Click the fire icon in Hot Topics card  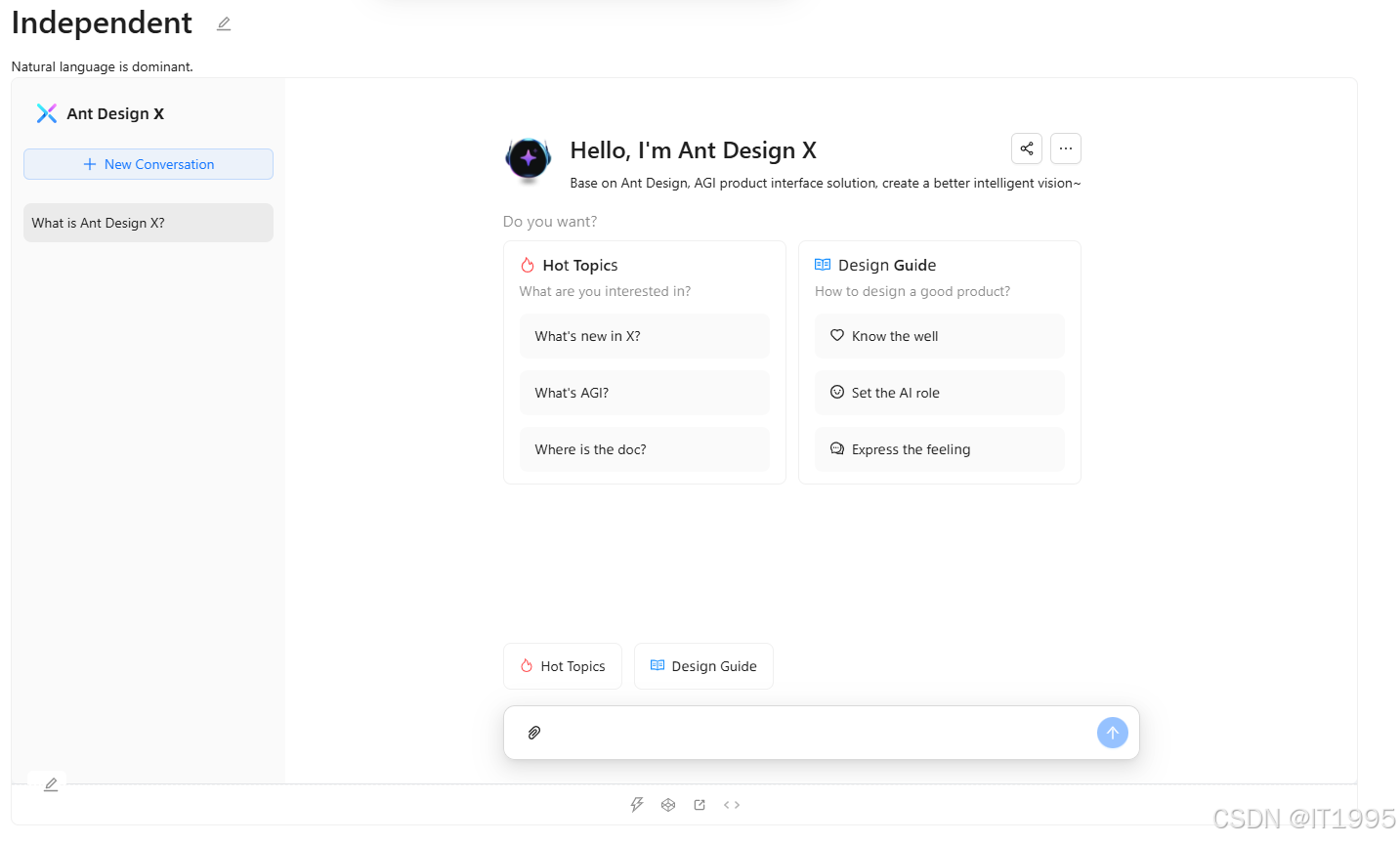tap(528, 265)
